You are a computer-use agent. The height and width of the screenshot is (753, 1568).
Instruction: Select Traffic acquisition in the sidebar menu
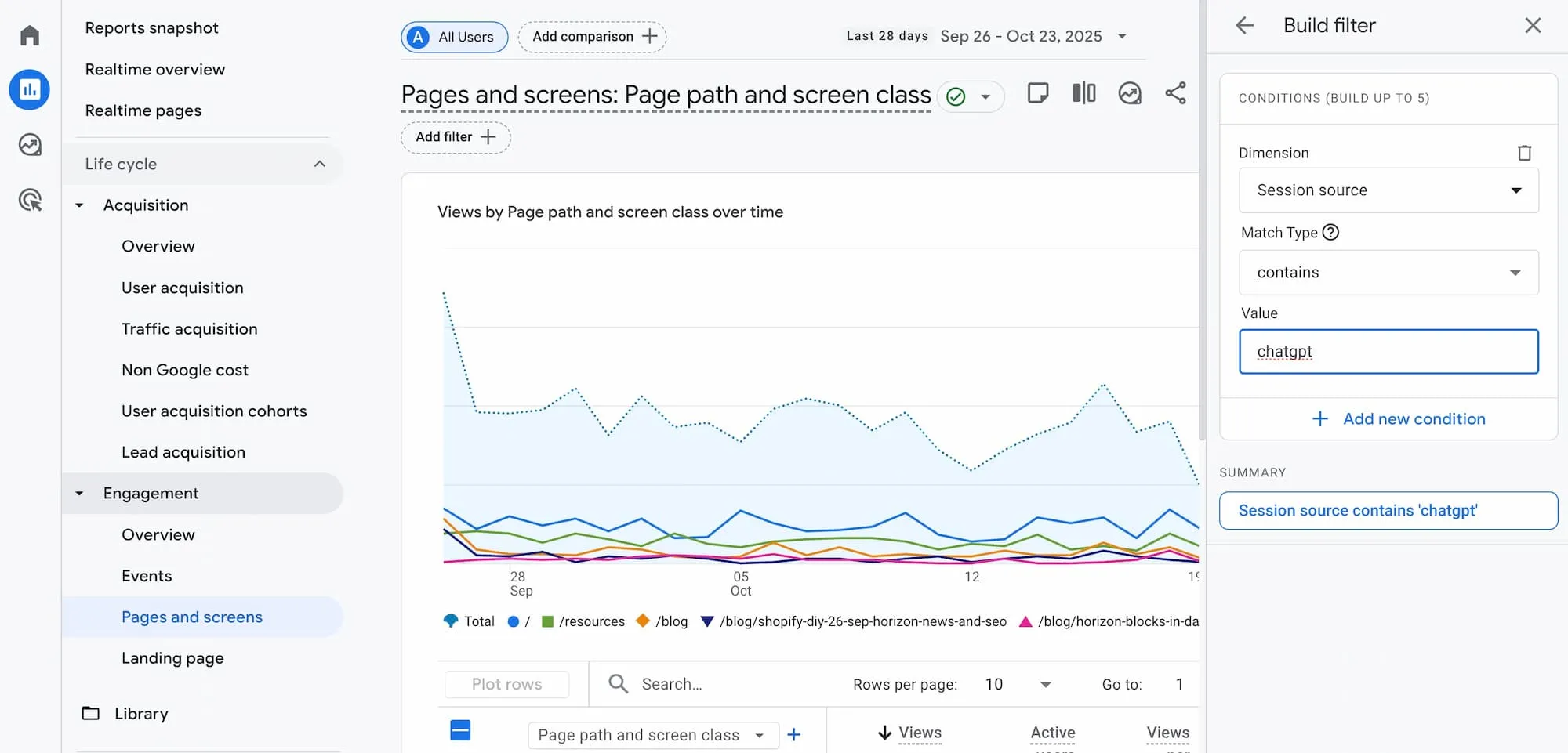(189, 329)
